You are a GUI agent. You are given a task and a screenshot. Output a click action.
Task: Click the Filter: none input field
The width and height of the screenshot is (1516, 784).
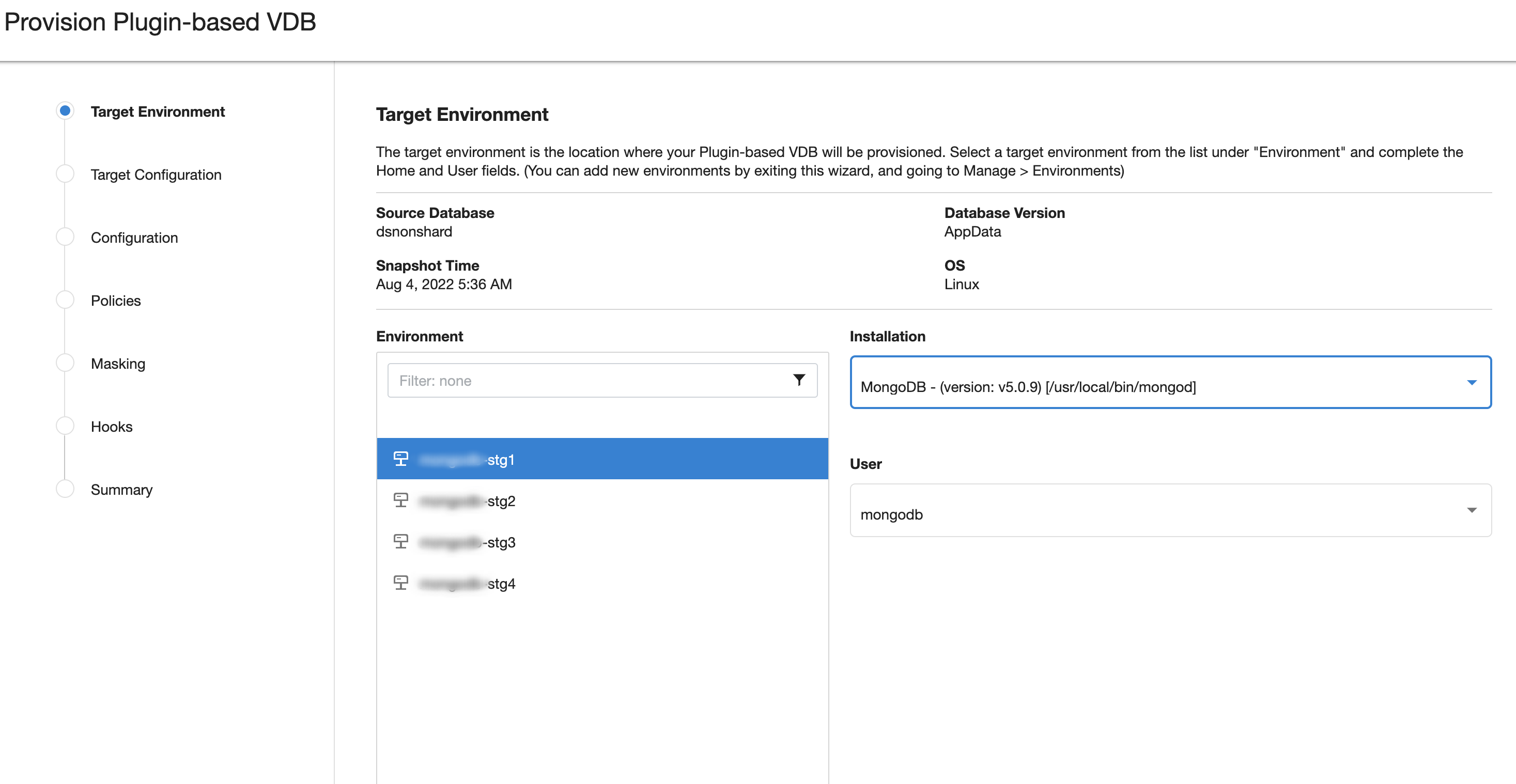589,381
